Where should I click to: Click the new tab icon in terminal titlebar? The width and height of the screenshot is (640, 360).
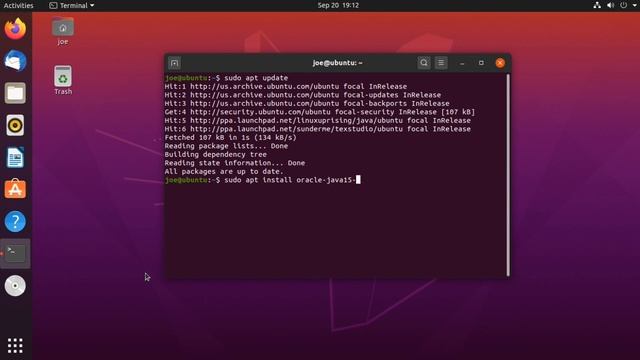pos(174,63)
